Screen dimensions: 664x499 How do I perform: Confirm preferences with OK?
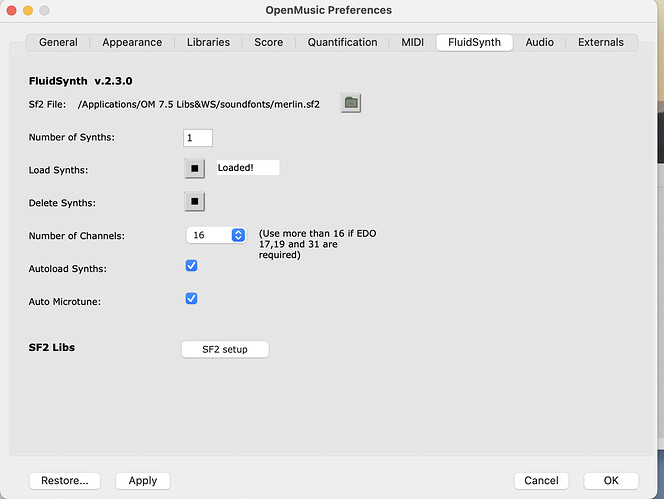point(611,481)
